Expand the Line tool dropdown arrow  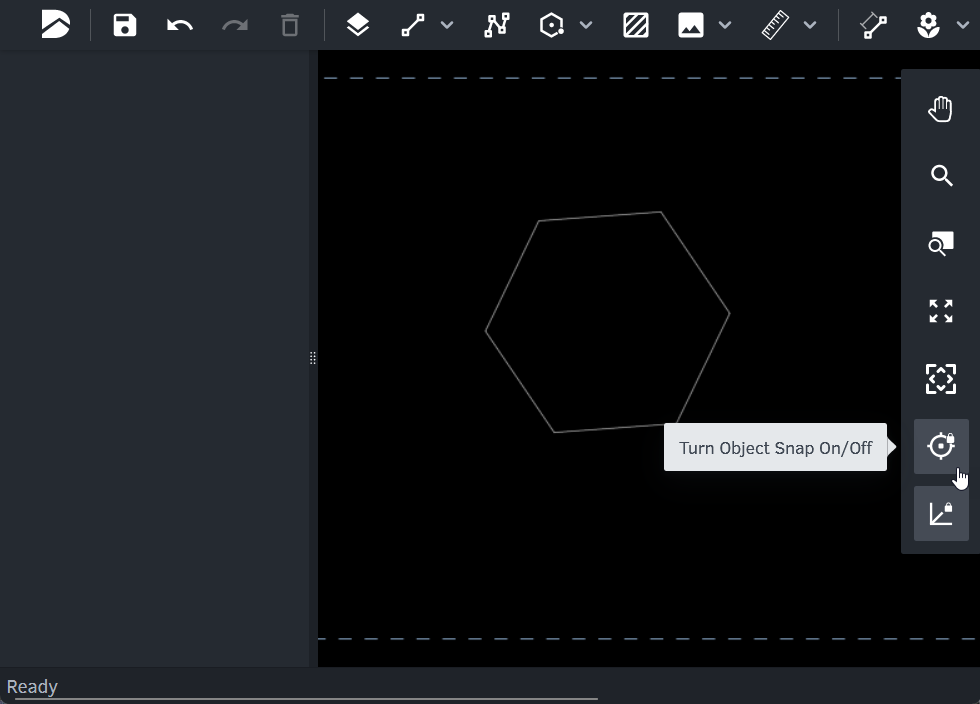447,25
